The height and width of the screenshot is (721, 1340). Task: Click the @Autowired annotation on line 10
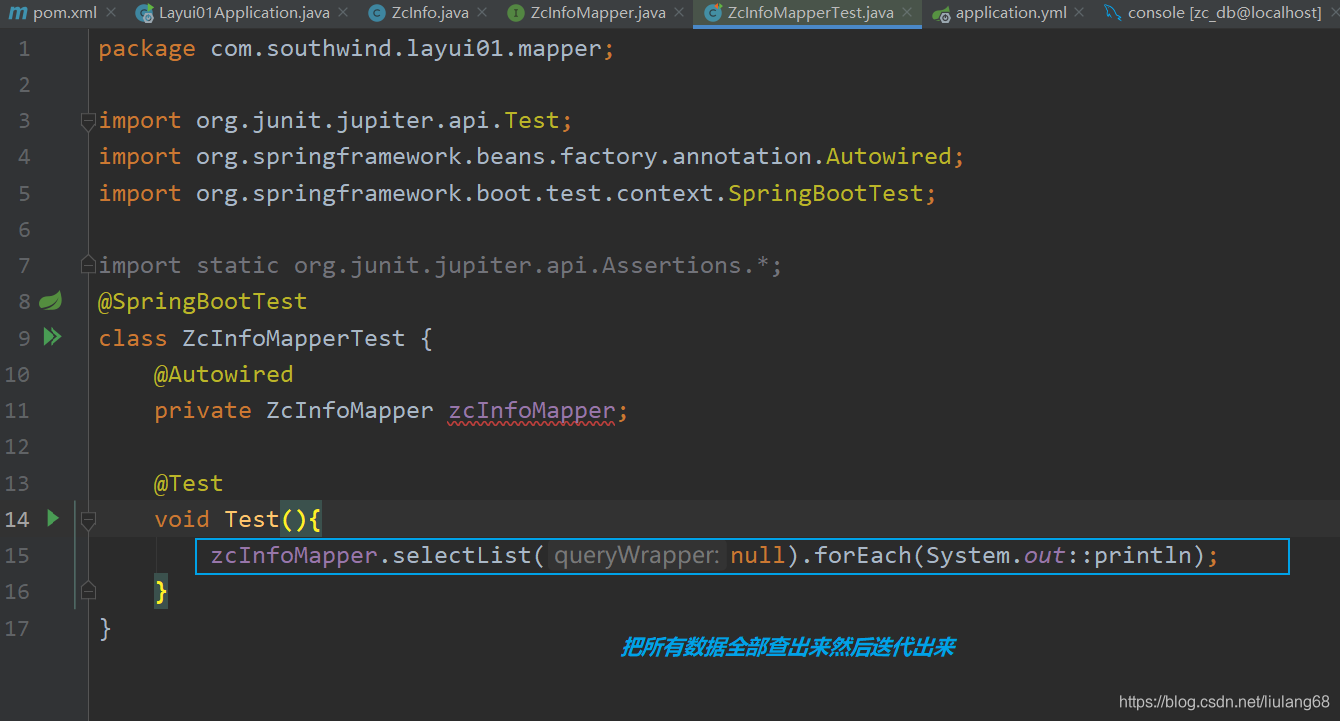click(224, 374)
